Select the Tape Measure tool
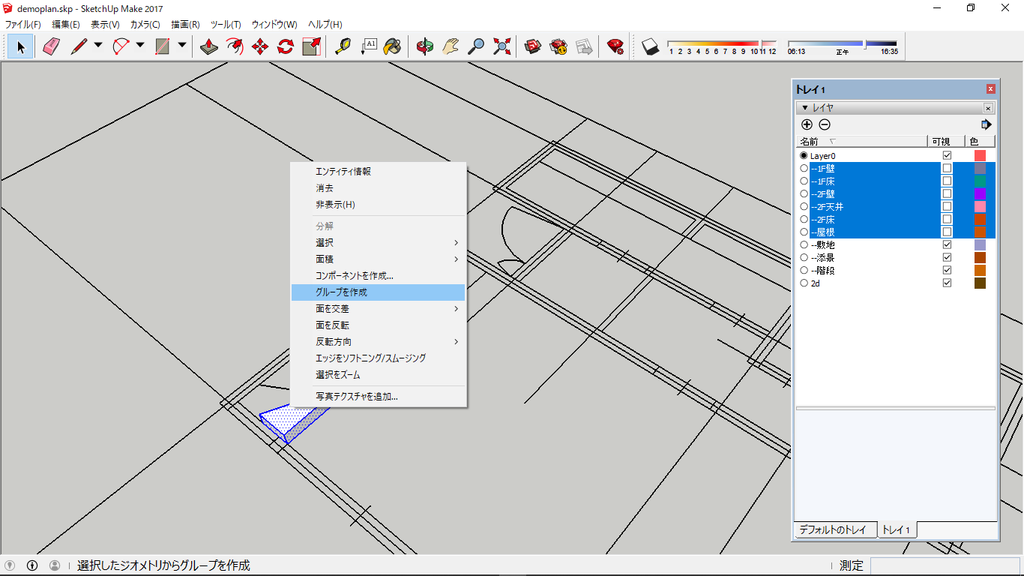This screenshot has width=1024, height=576. point(343,47)
